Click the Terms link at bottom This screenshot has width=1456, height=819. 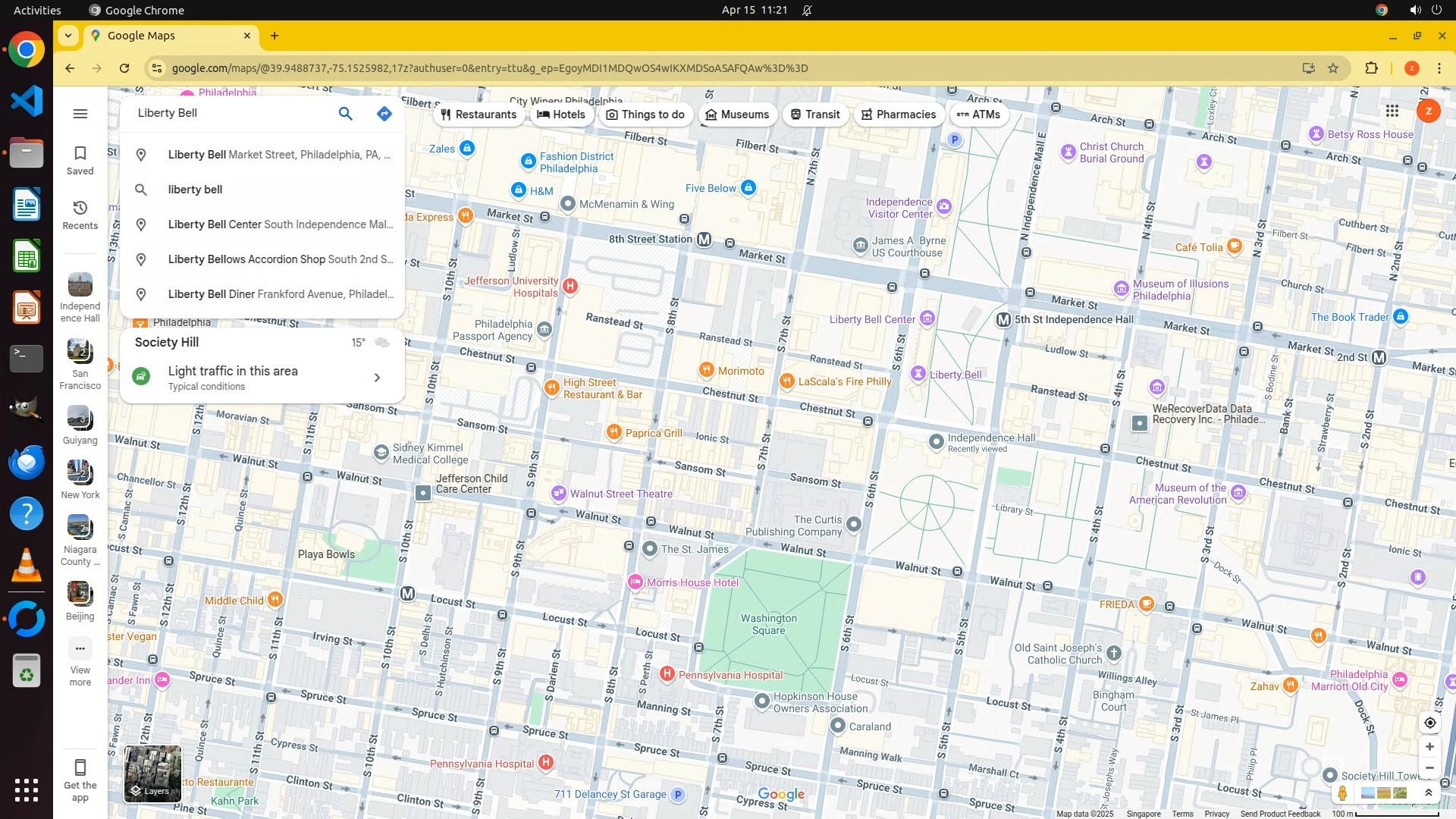pyautogui.click(x=1182, y=814)
